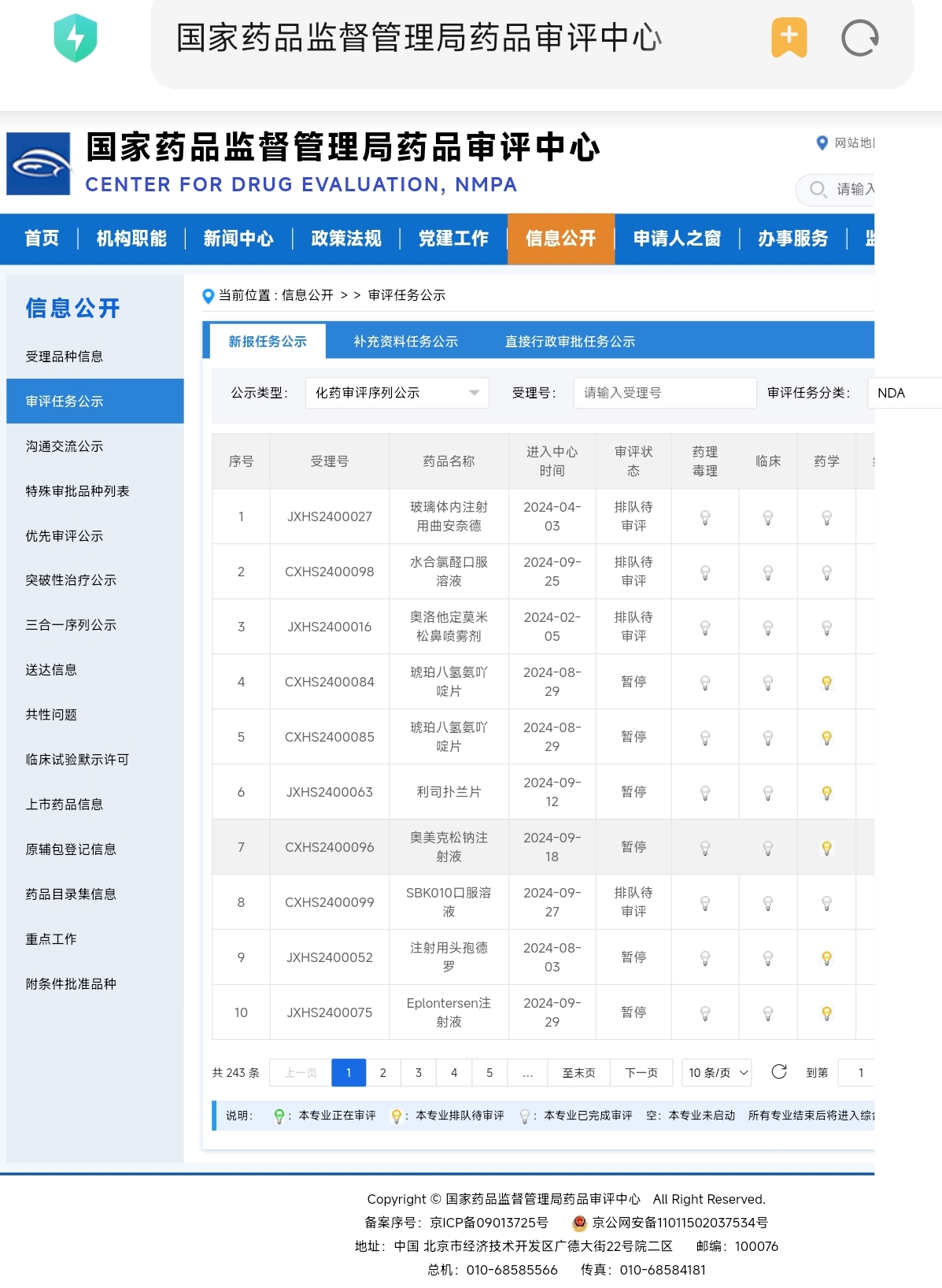Click pharmacy bulb icon in CXHS2400099 row
Image resolution: width=942 pixels, height=1288 pixels.
pyautogui.click(x=826, y=903)
